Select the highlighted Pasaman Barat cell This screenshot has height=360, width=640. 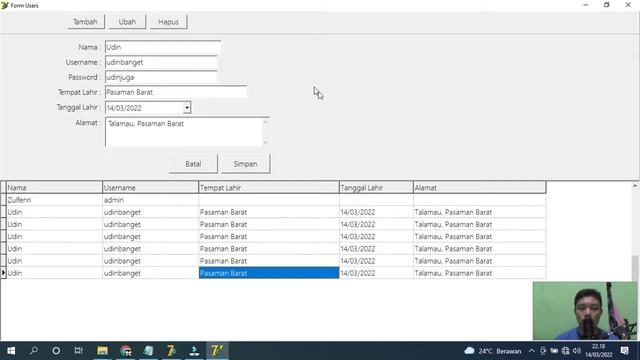269,273
